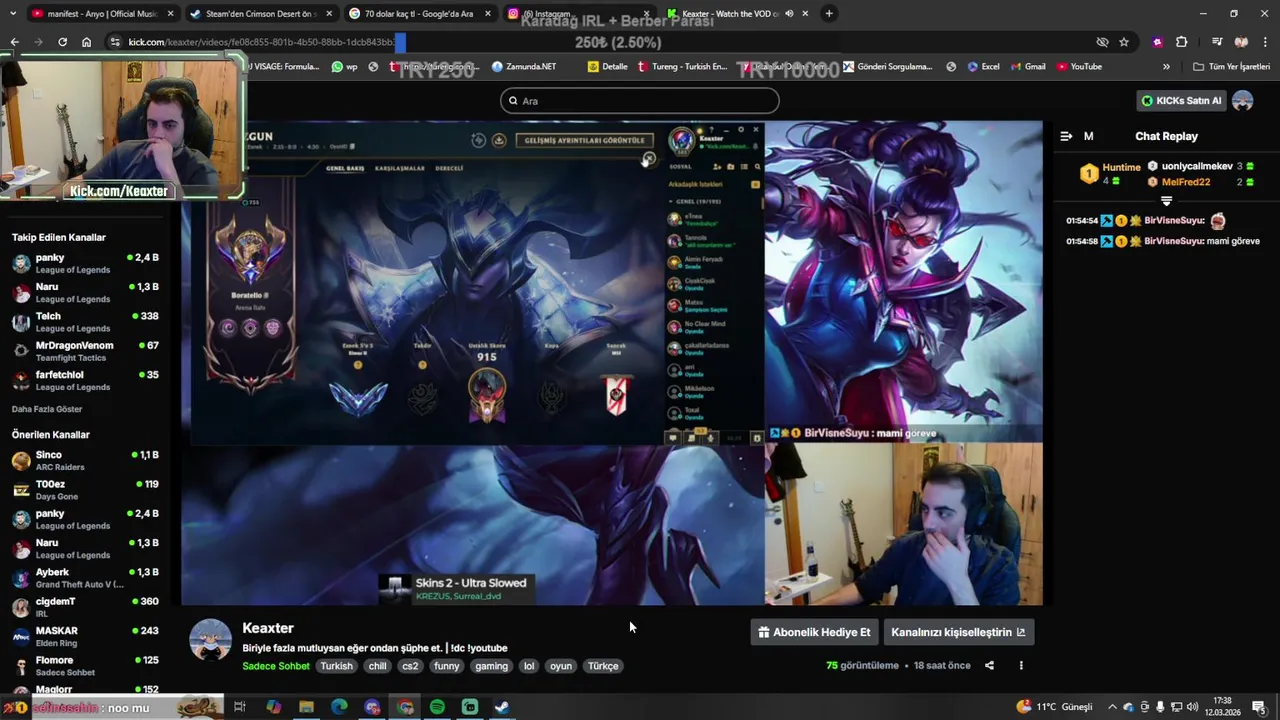Click Huntime in gift leaderboard
The image size is (1280, 720).
[1121, 167]
